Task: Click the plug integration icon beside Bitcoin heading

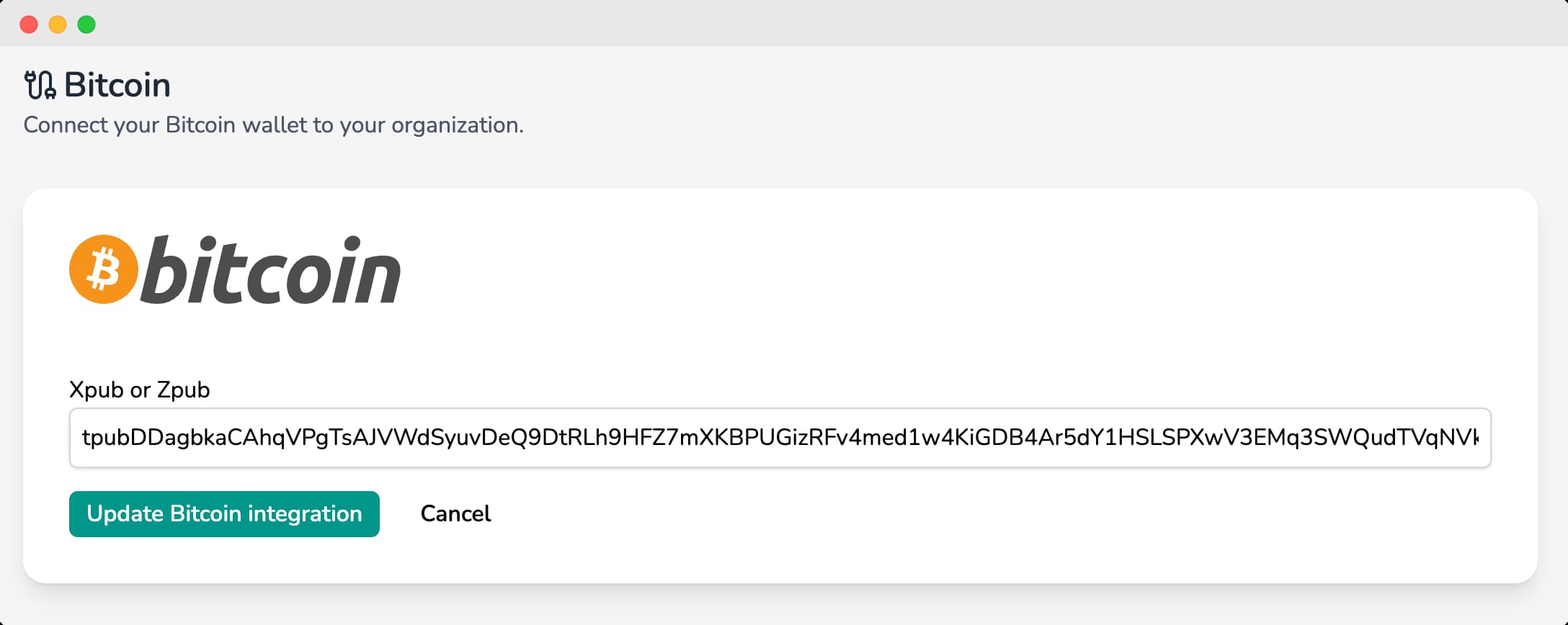Action: pyautogui.click(x=40, y=84)
